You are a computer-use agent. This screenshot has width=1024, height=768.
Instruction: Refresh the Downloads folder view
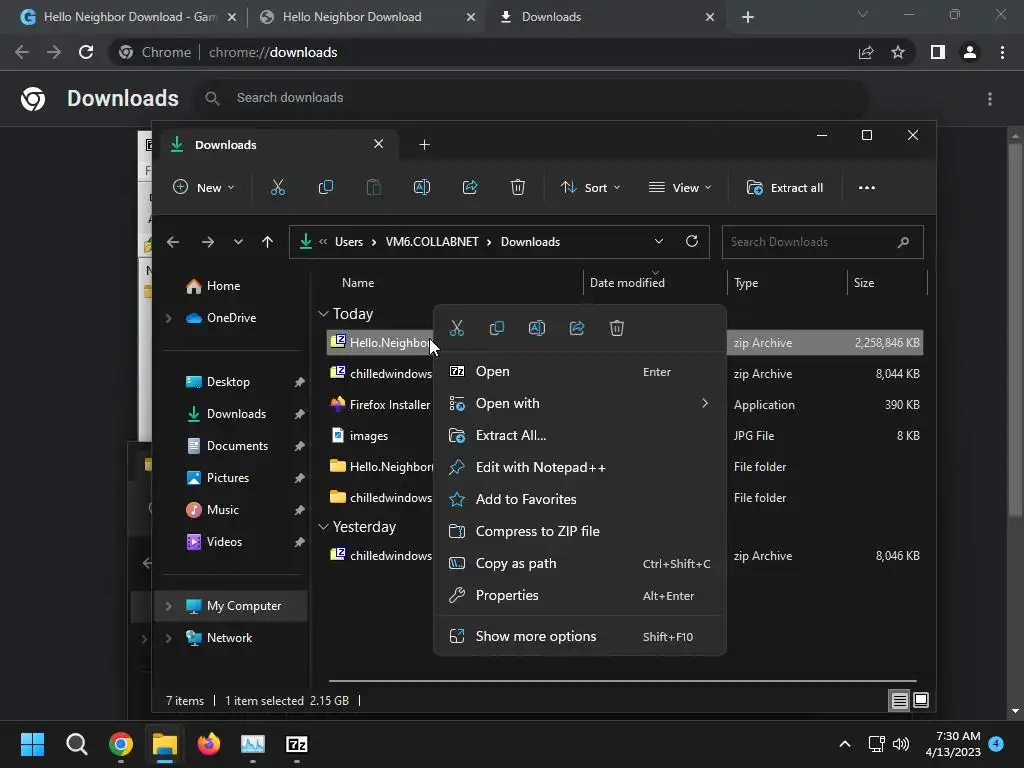(x=692, y=241)
